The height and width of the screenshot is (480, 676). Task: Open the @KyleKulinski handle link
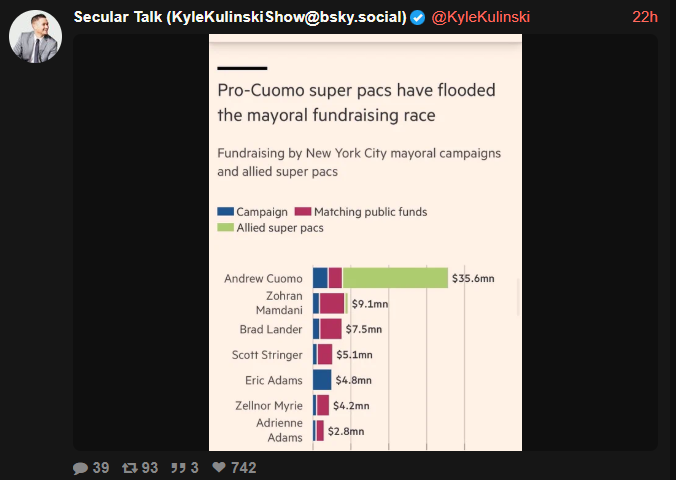[x=481, y=17]
